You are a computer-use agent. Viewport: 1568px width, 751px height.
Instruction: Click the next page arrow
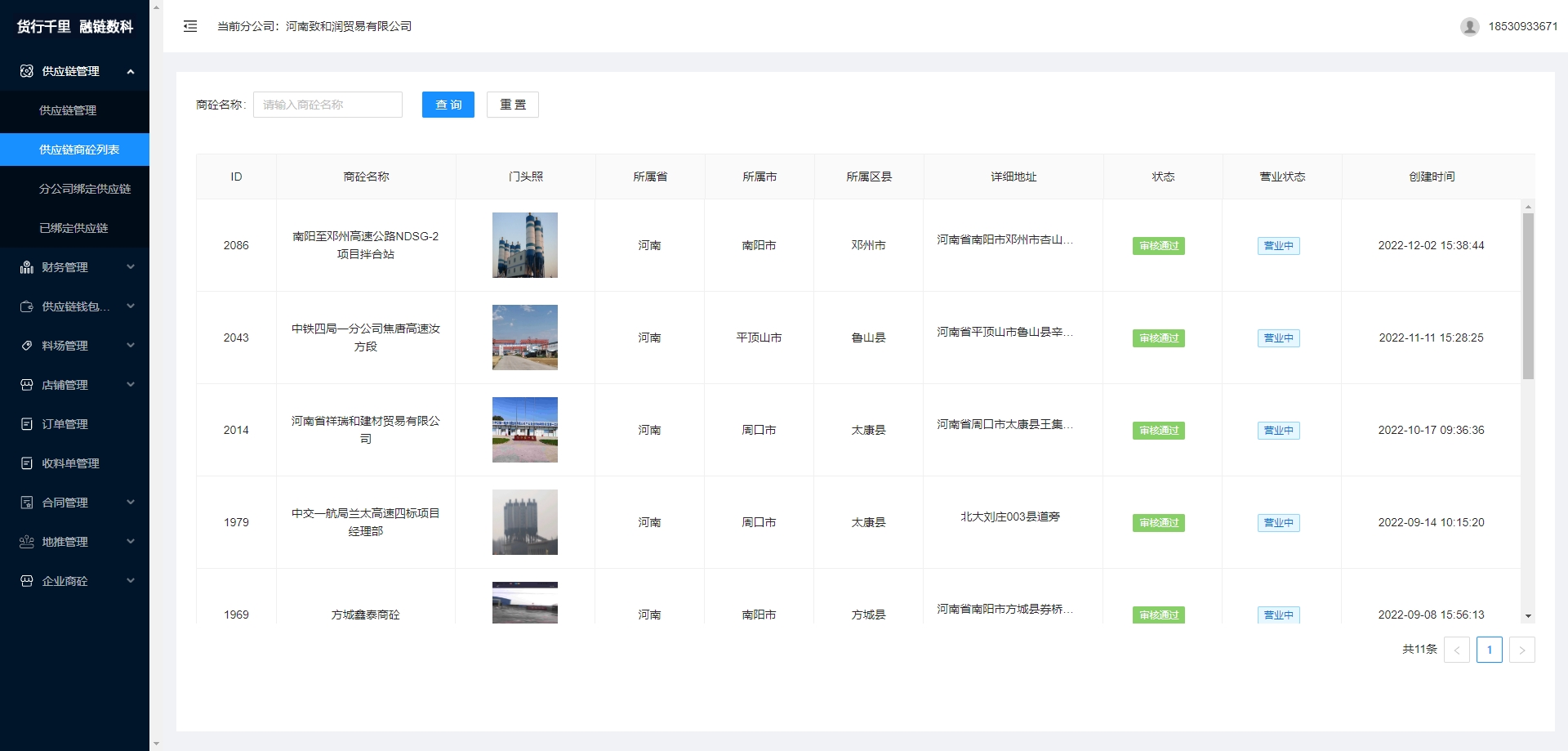click(x=1522, y=650)
